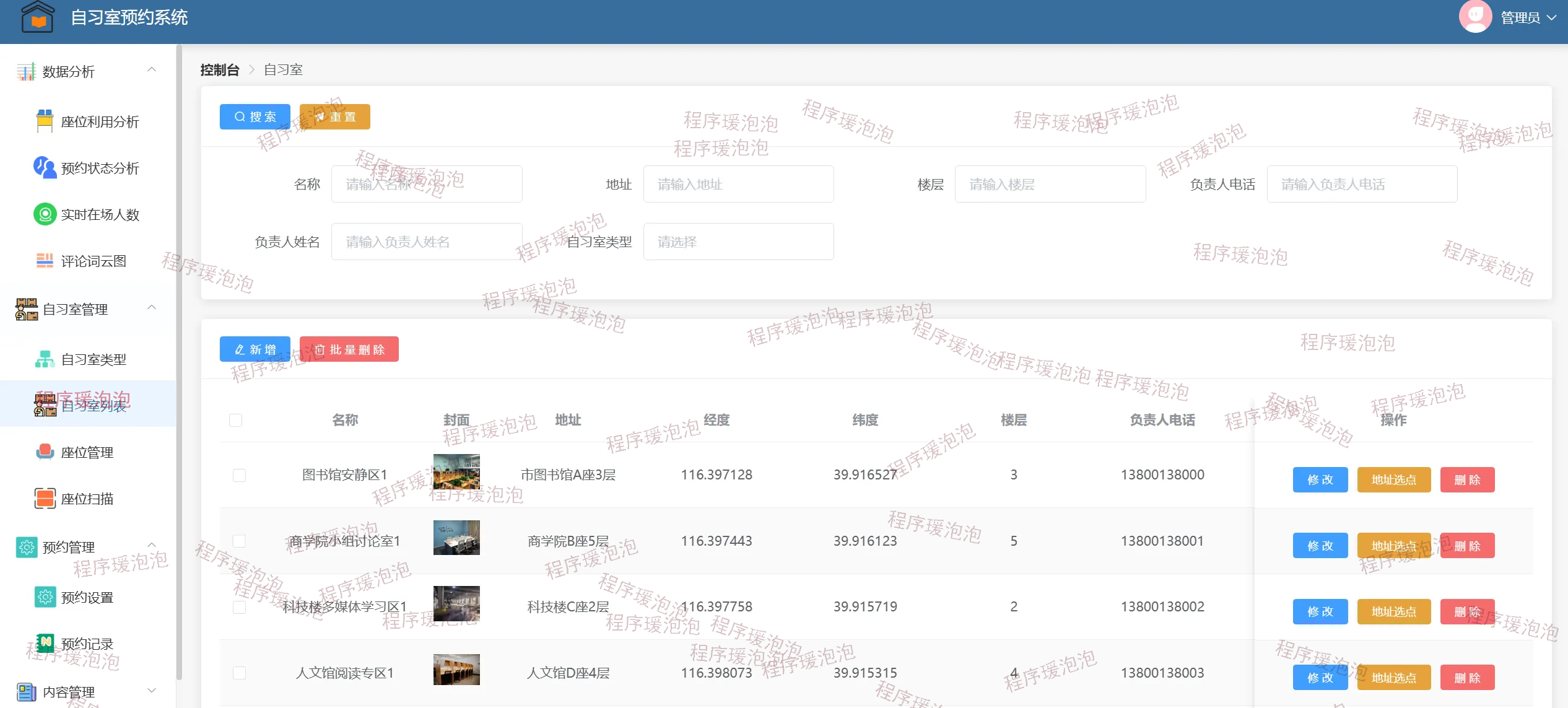Collapse the 数据分析 menu group
This screenshot has height=708, width=1568.
[x=151, y=70]
